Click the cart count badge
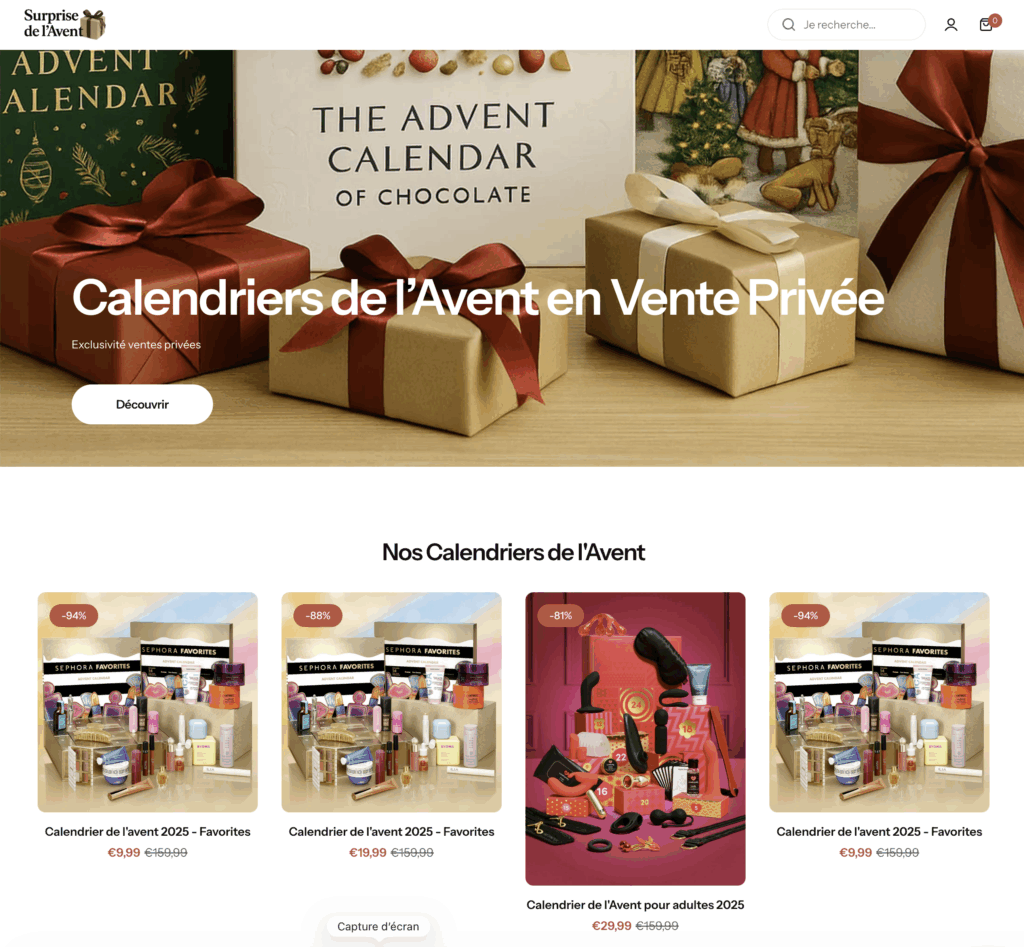1024x947 pixels. tap(995, 20)
